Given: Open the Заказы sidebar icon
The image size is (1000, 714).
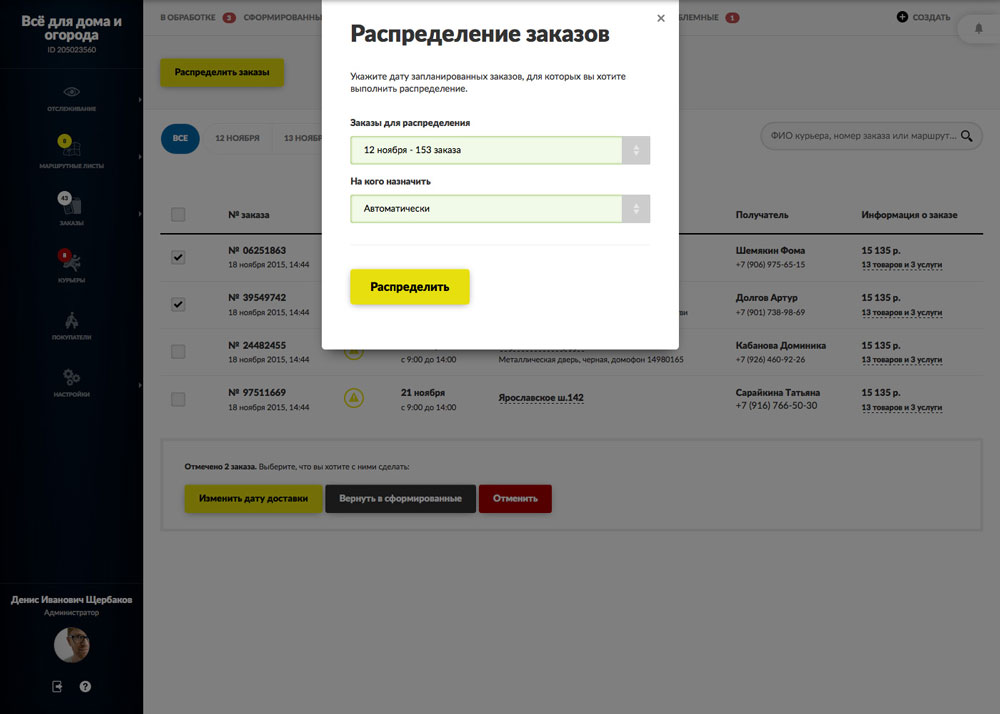Looking at the screenshot, I should [71, 203].
